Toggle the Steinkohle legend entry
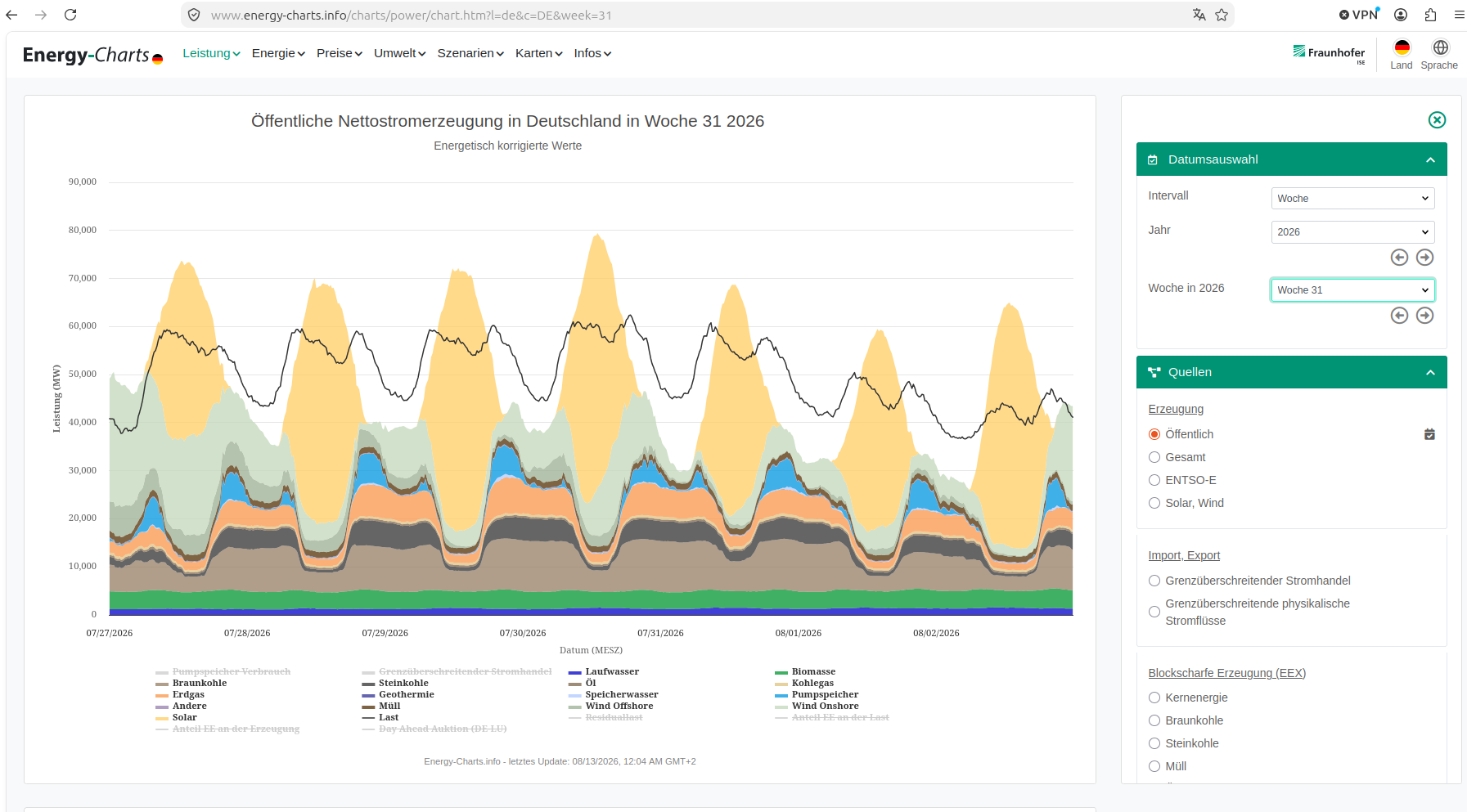The image size is (1467, 812). click(395, 683)
